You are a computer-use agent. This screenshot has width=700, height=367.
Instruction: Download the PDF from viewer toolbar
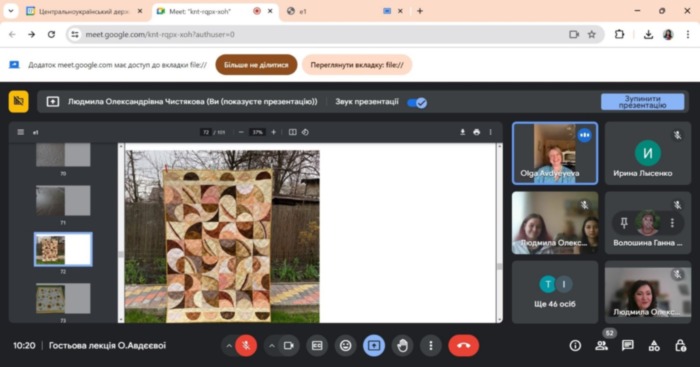[462, 132]
